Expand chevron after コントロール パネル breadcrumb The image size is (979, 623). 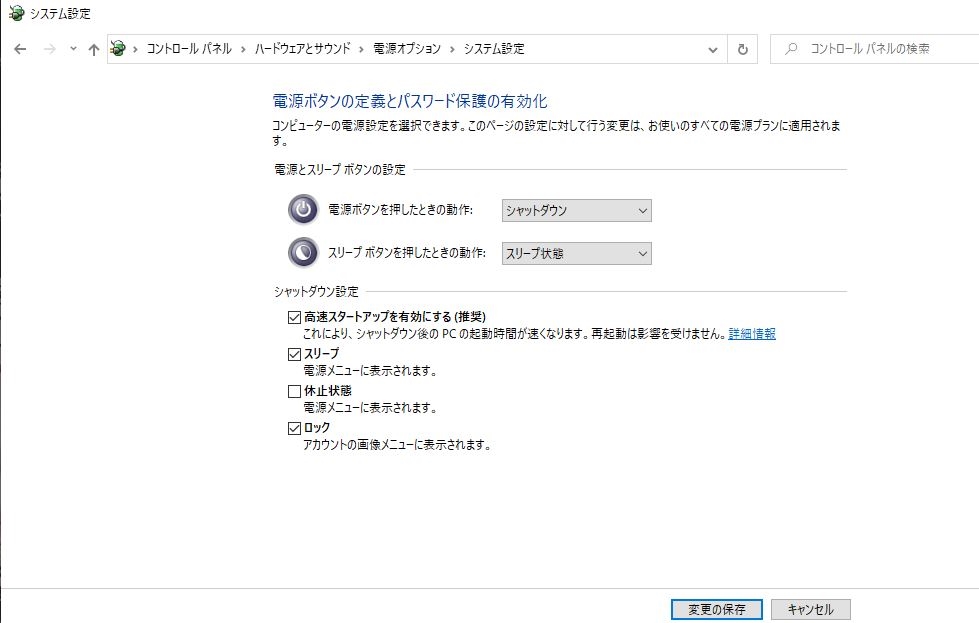point(243,49)
